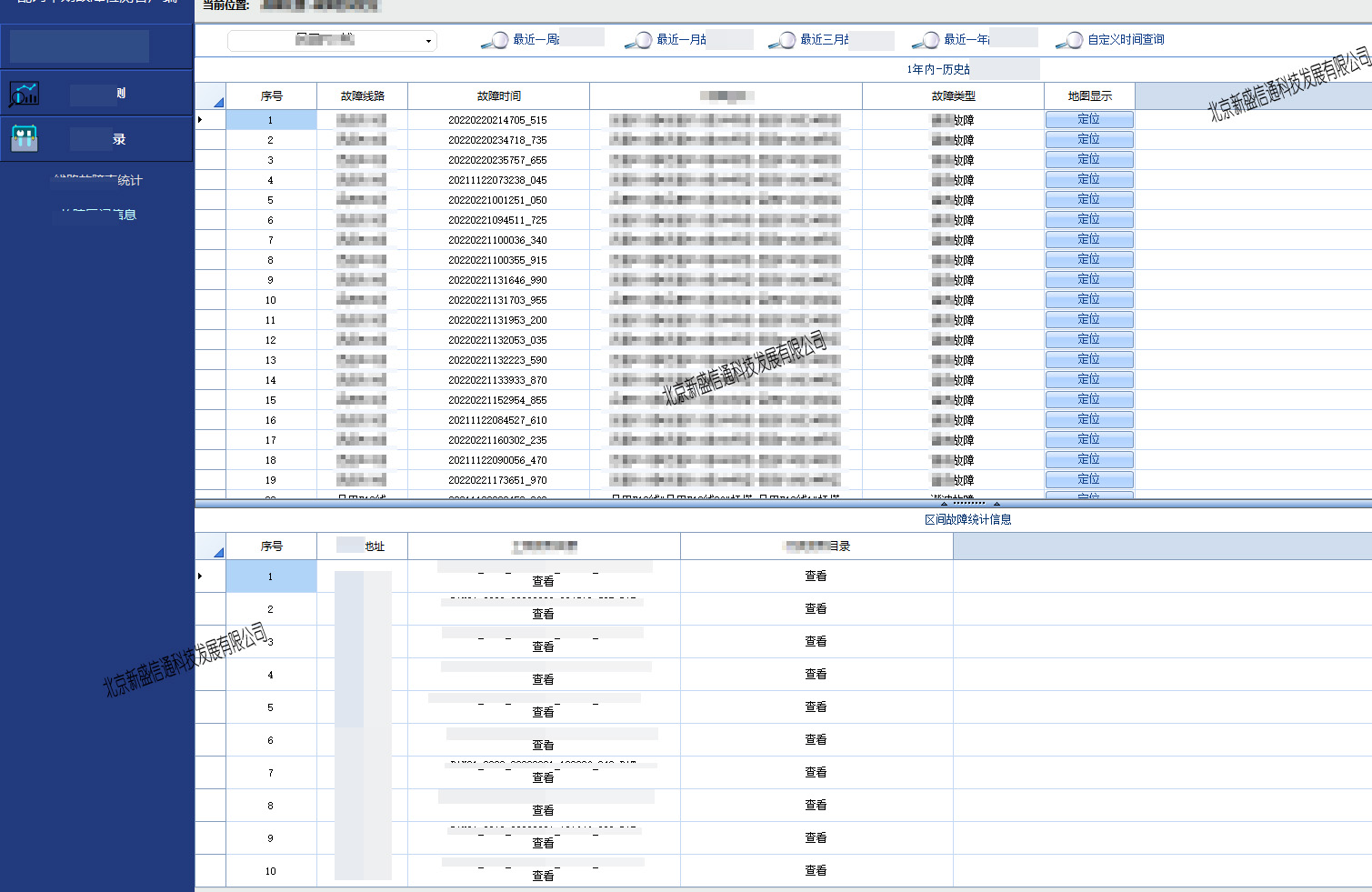Click 定位 for fault 20220221094511_725
Viewport: 1372px width, 892px height.
click(1089, 219)
